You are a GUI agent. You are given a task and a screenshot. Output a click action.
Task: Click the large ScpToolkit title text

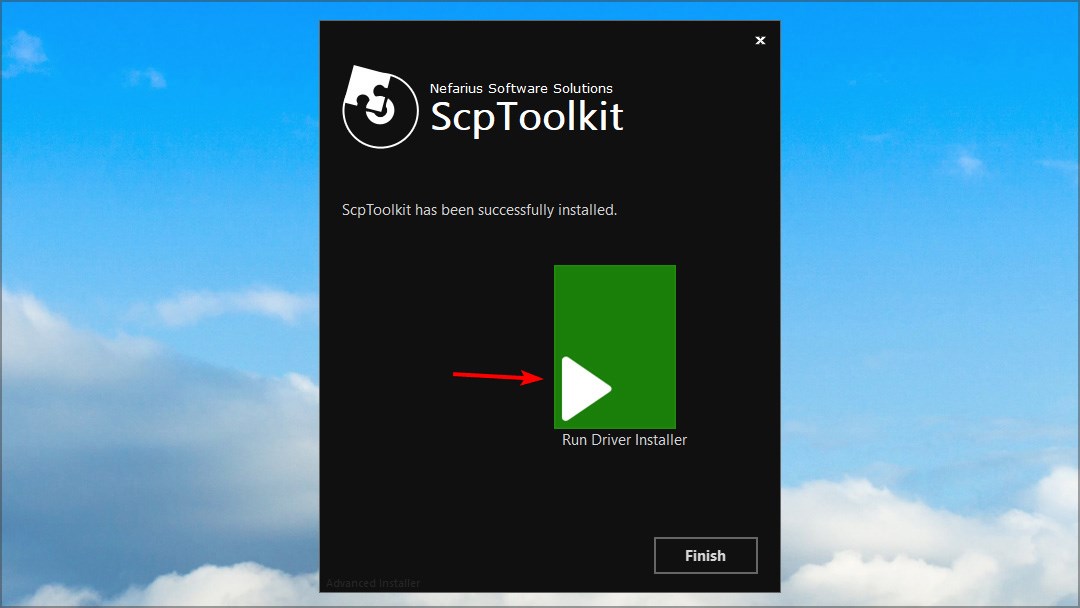(x=527, y=117)
